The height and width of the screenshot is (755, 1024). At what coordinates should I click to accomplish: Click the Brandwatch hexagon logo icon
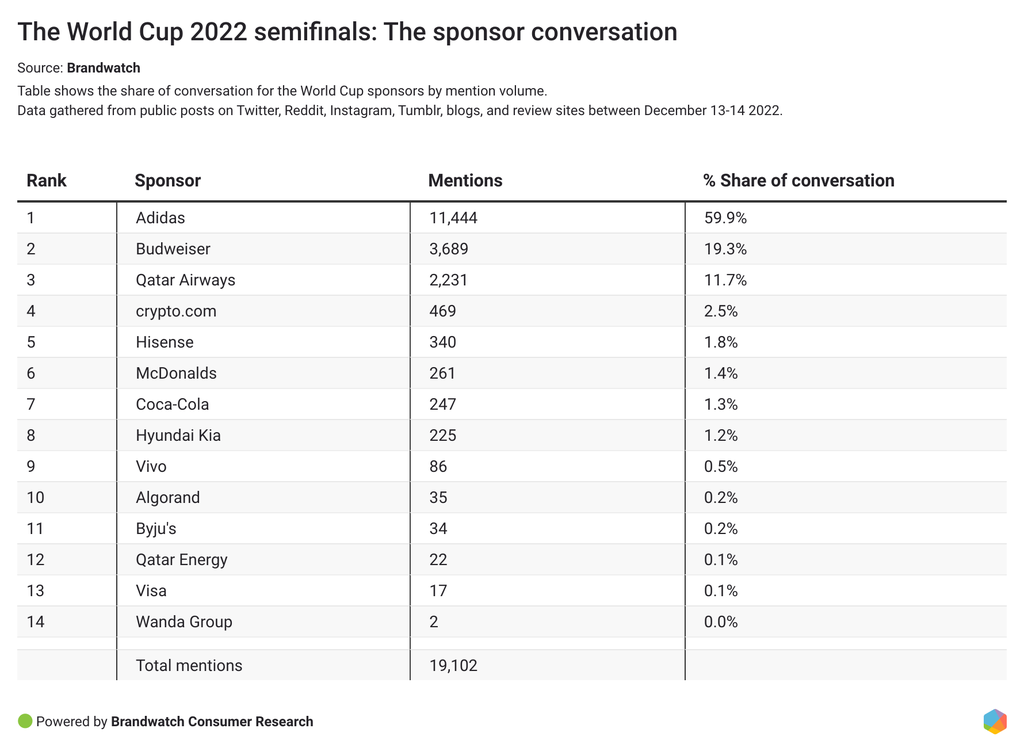coord(994,721)
